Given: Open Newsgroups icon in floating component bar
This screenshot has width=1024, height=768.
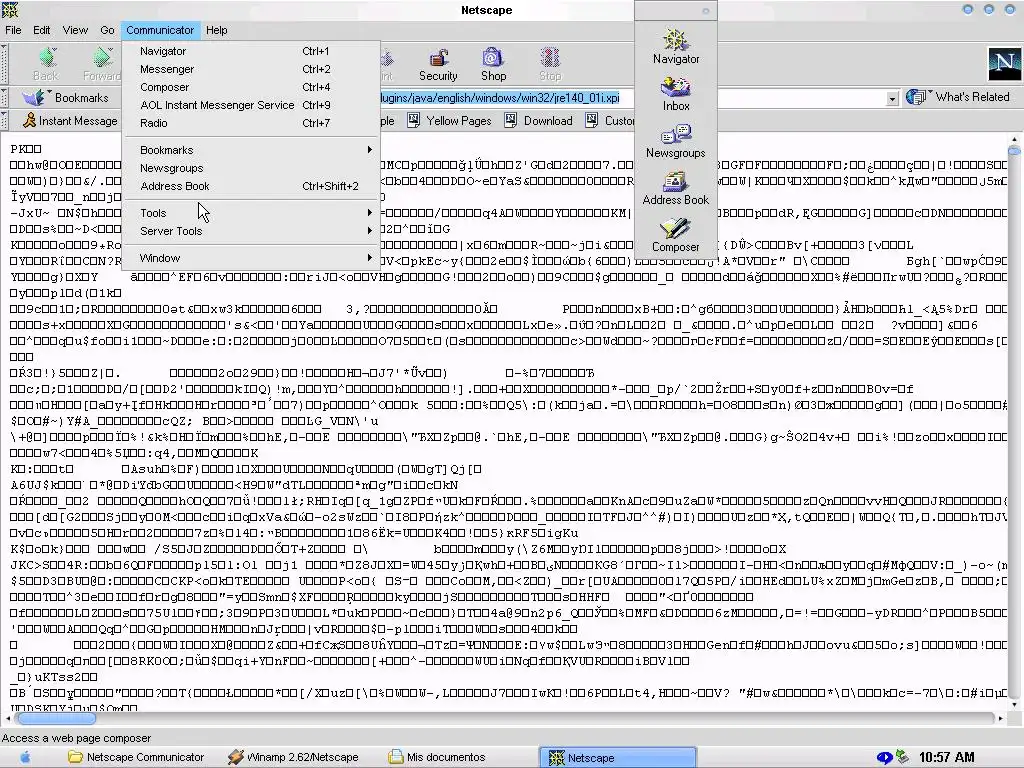Looking at the screenshot, I should click(x=675, y=141).
